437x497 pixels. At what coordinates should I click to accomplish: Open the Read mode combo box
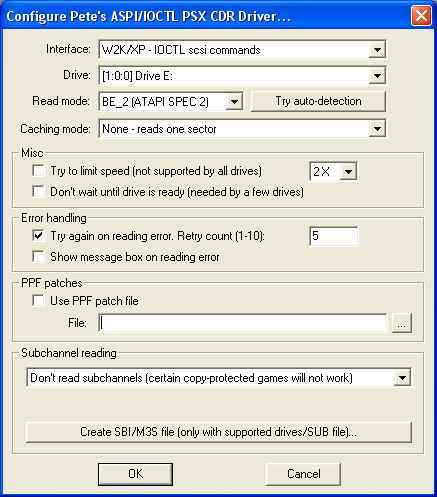coord(234,101)
